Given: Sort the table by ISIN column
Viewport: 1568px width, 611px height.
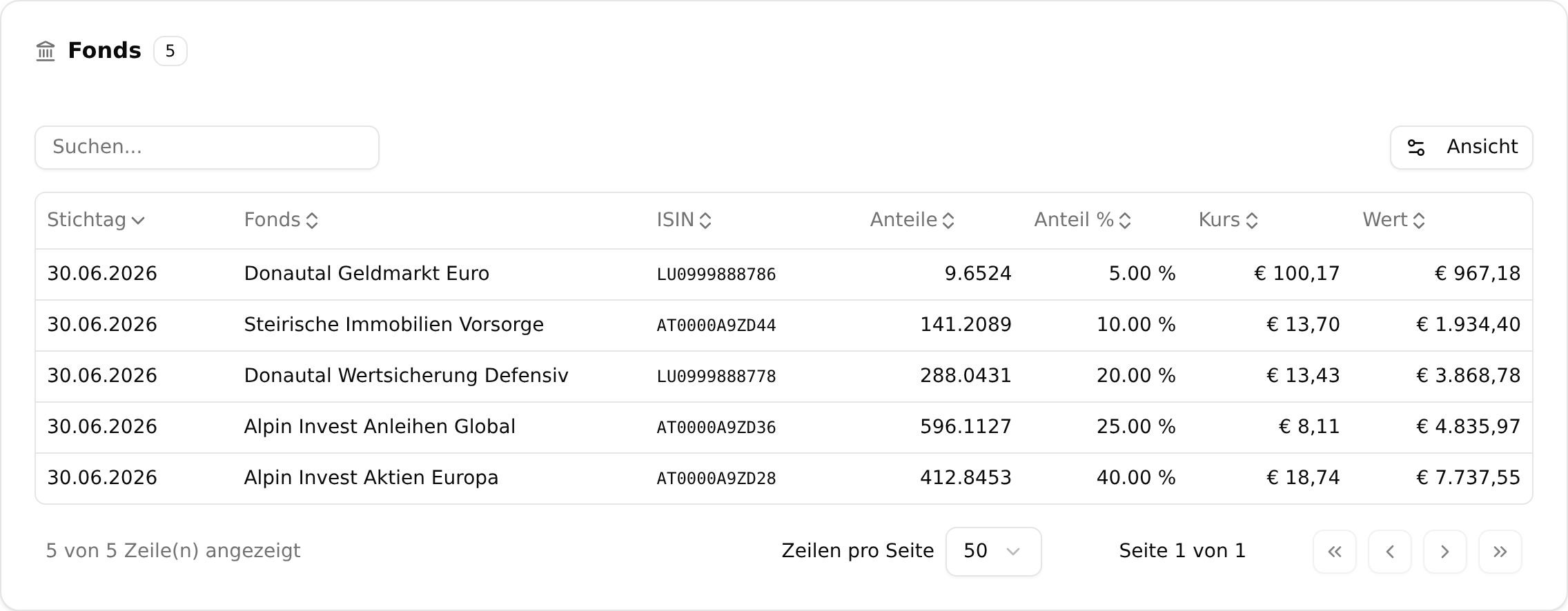Looking at the screenshot, I should pyautogui.click(x=684, y=220).
